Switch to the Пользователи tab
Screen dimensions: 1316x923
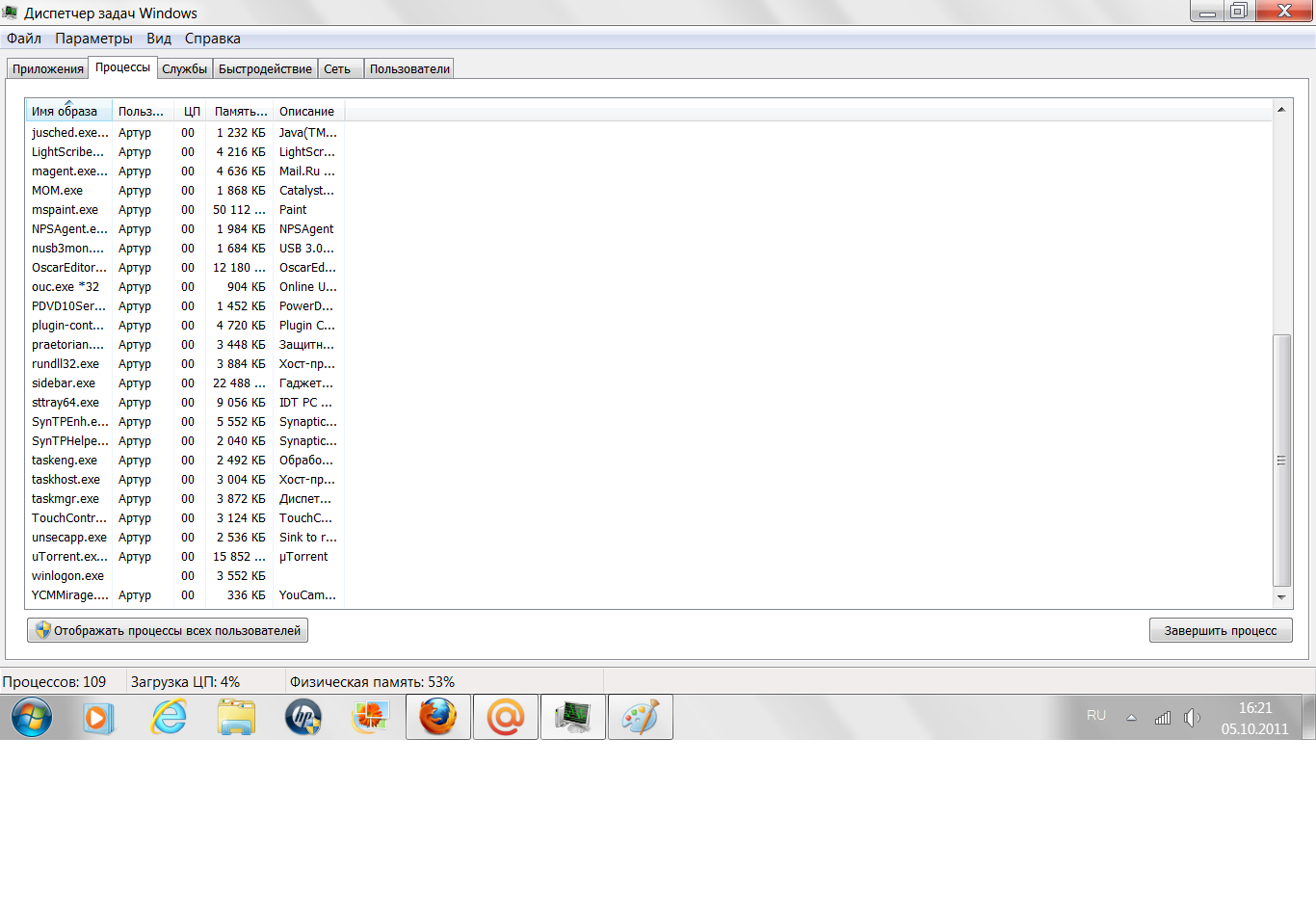pos(409,69)
